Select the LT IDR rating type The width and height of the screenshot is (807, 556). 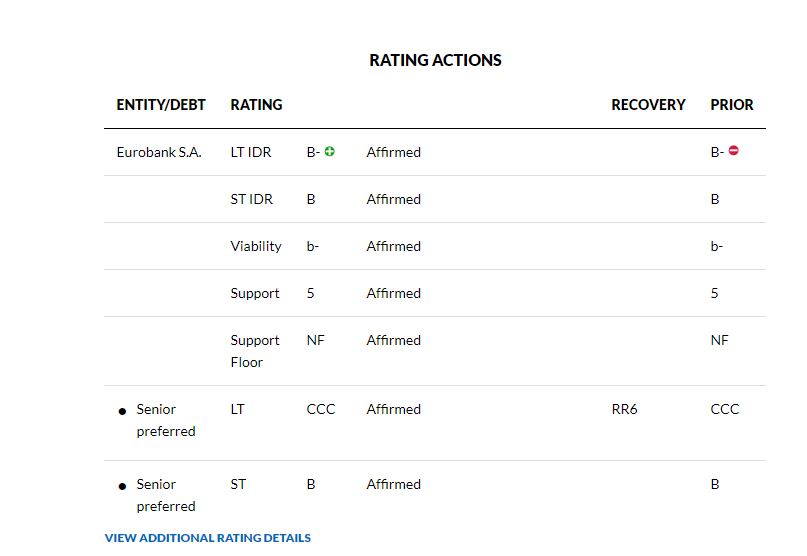pyautogui.click(x=251, y=152)
